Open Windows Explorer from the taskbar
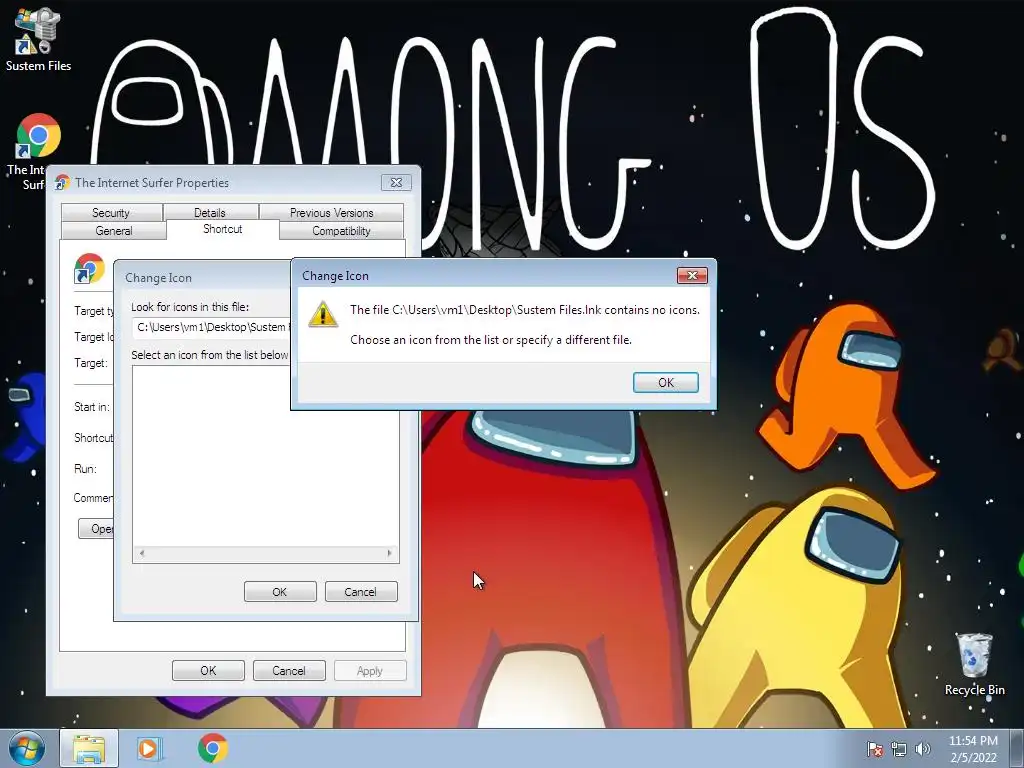 89,748
